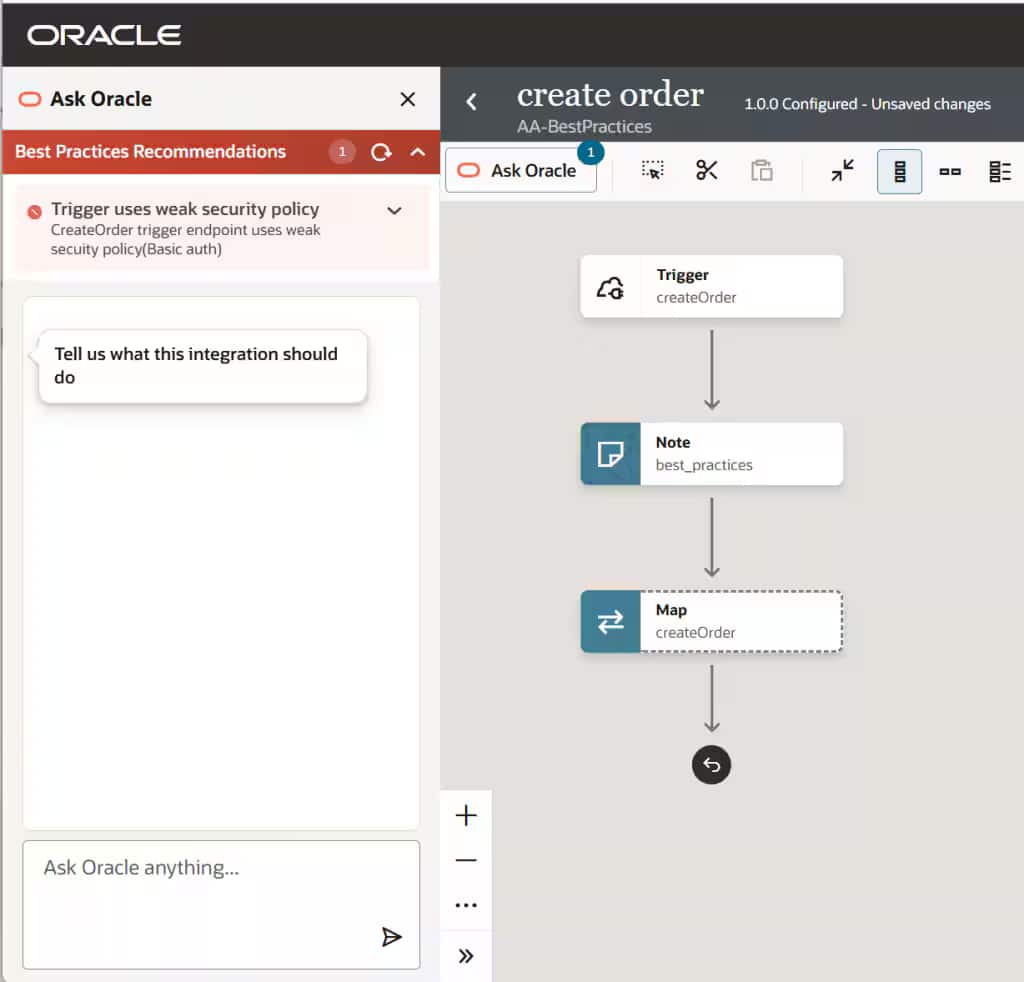Click the red error icon for trigger warning
Viewport: 1024px width, 982px height.
(35, 212)
